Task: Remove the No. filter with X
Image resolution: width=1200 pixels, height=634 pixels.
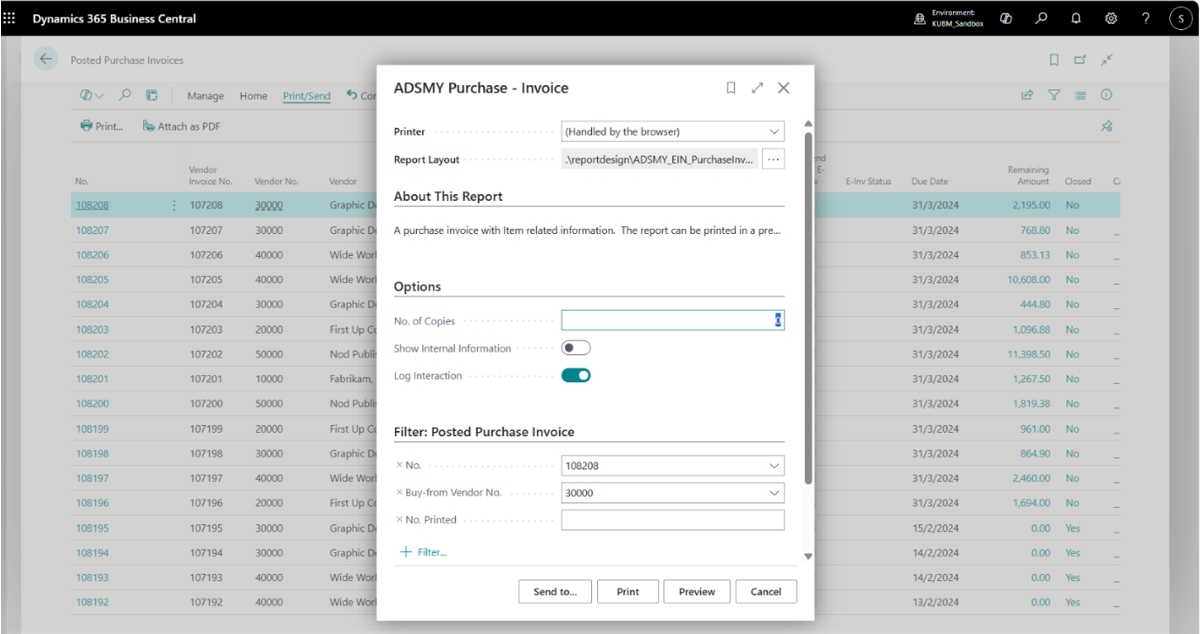Action: click(399, 465)
